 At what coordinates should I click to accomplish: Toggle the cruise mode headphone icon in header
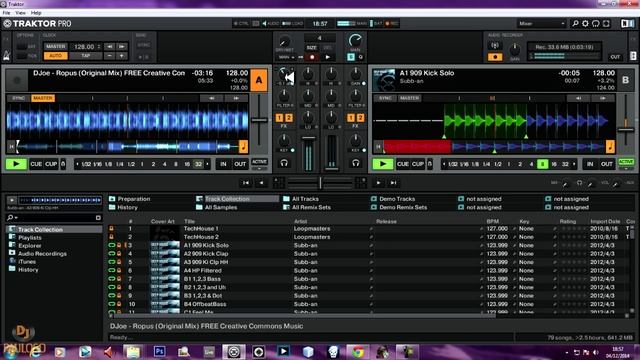click(x=596, y=24)
